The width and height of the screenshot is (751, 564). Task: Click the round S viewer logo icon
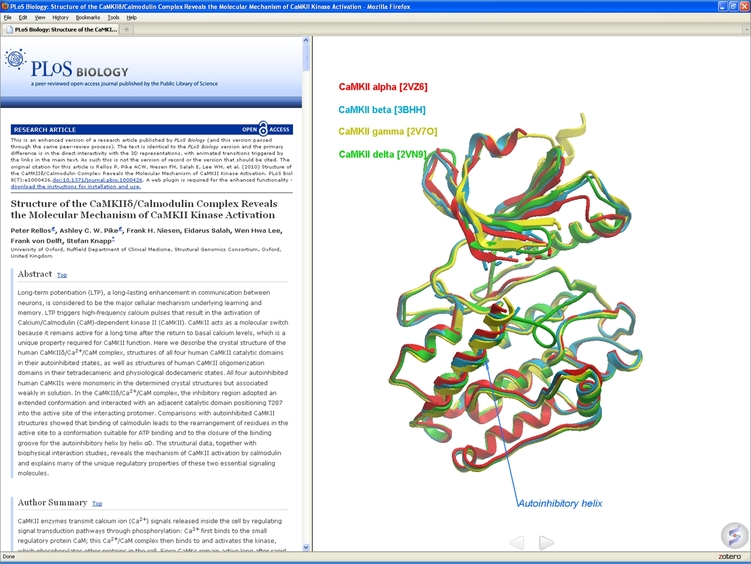[733, 534]
